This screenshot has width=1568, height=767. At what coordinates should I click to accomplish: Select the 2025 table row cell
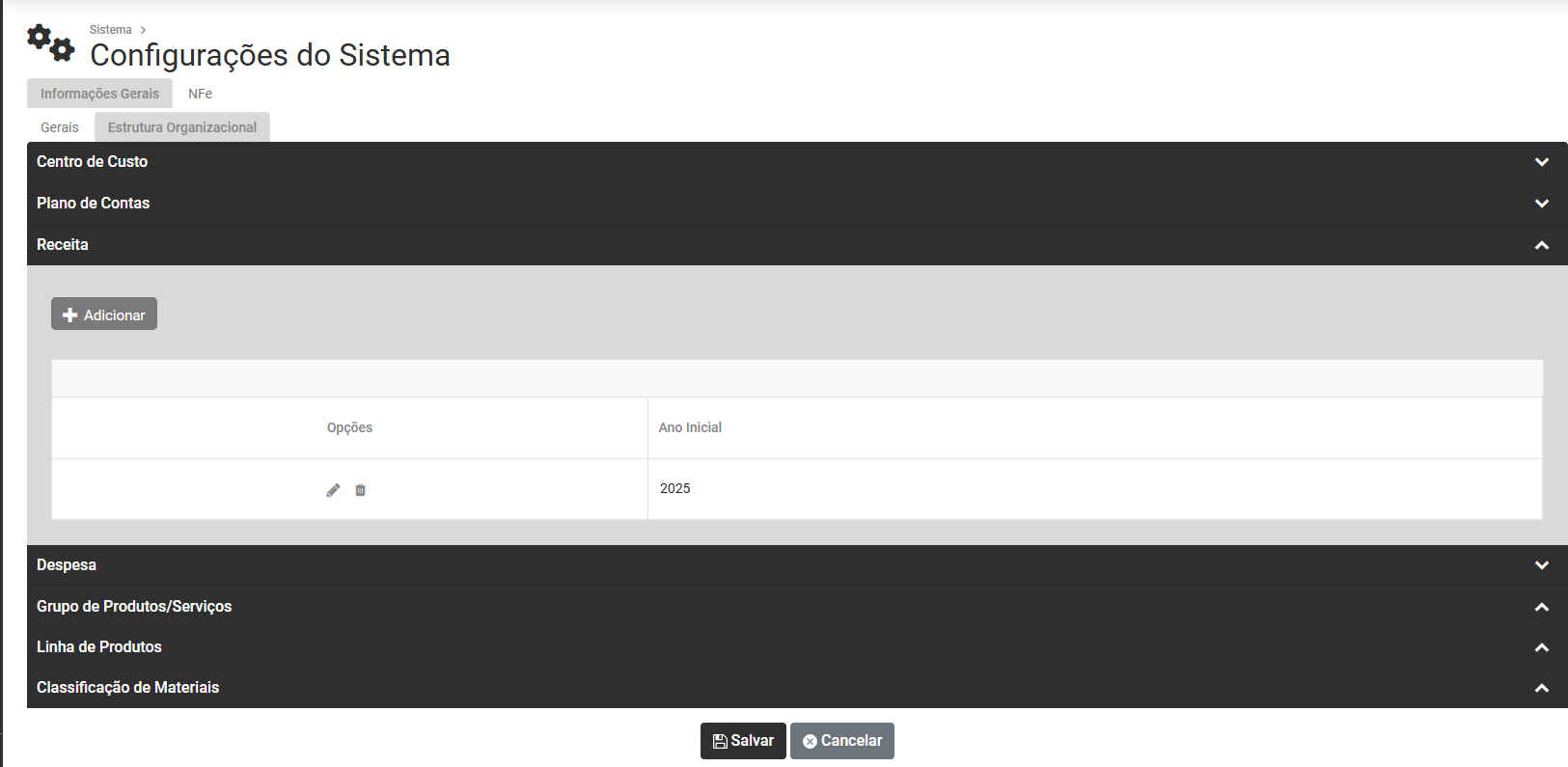click(x=675, y=488)
